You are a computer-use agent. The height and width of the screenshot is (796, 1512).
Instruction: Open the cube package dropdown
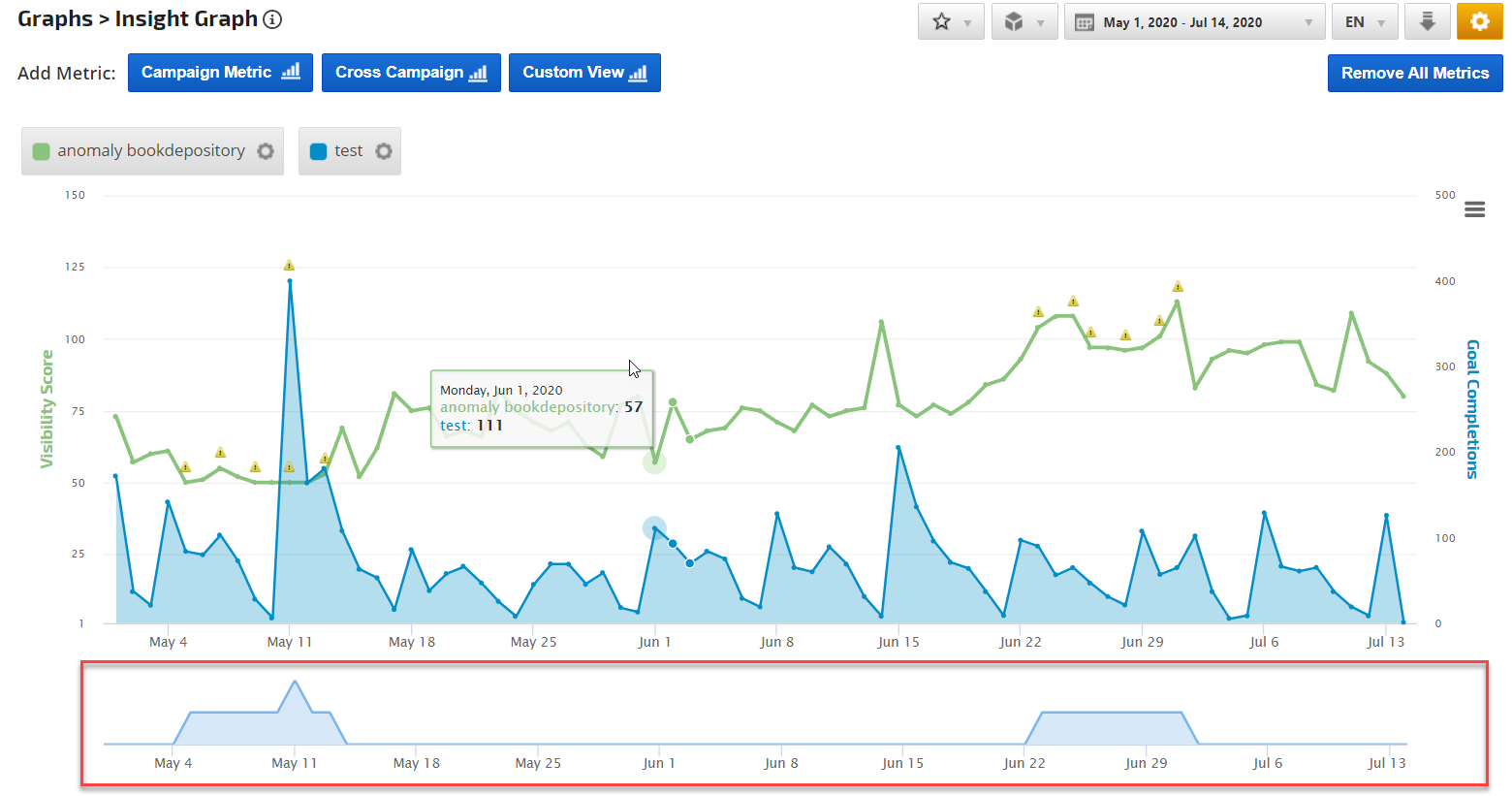[1024, 22]
